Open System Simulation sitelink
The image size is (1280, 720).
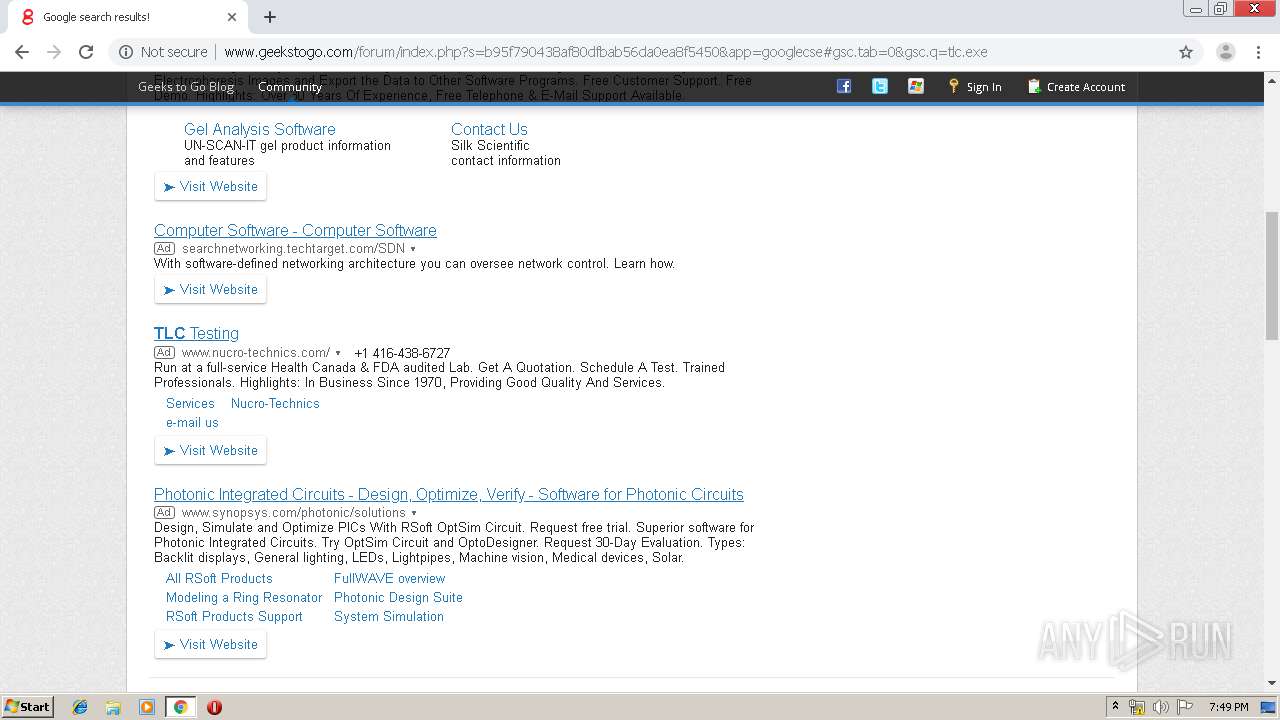[x=389, y=616]
